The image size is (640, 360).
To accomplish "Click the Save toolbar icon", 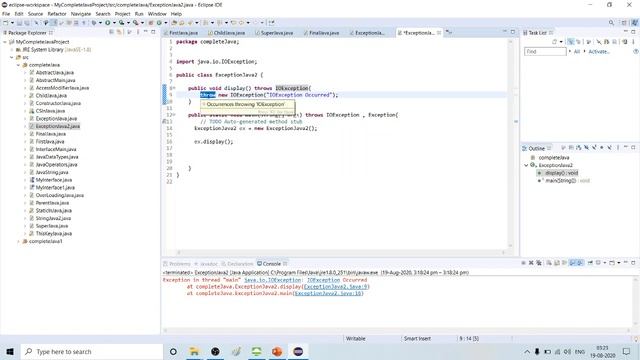I will (19, 23).
